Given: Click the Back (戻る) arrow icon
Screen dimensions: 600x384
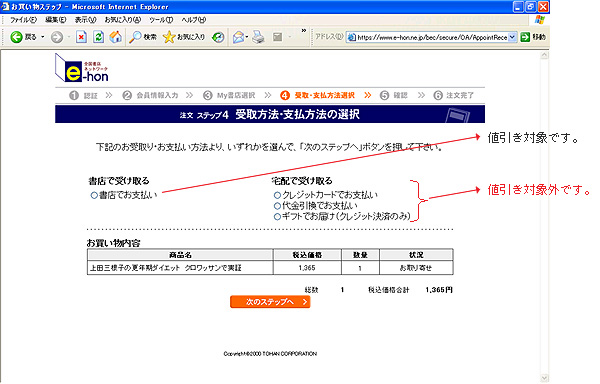Looking at the screenshot, I should (16, 37).
